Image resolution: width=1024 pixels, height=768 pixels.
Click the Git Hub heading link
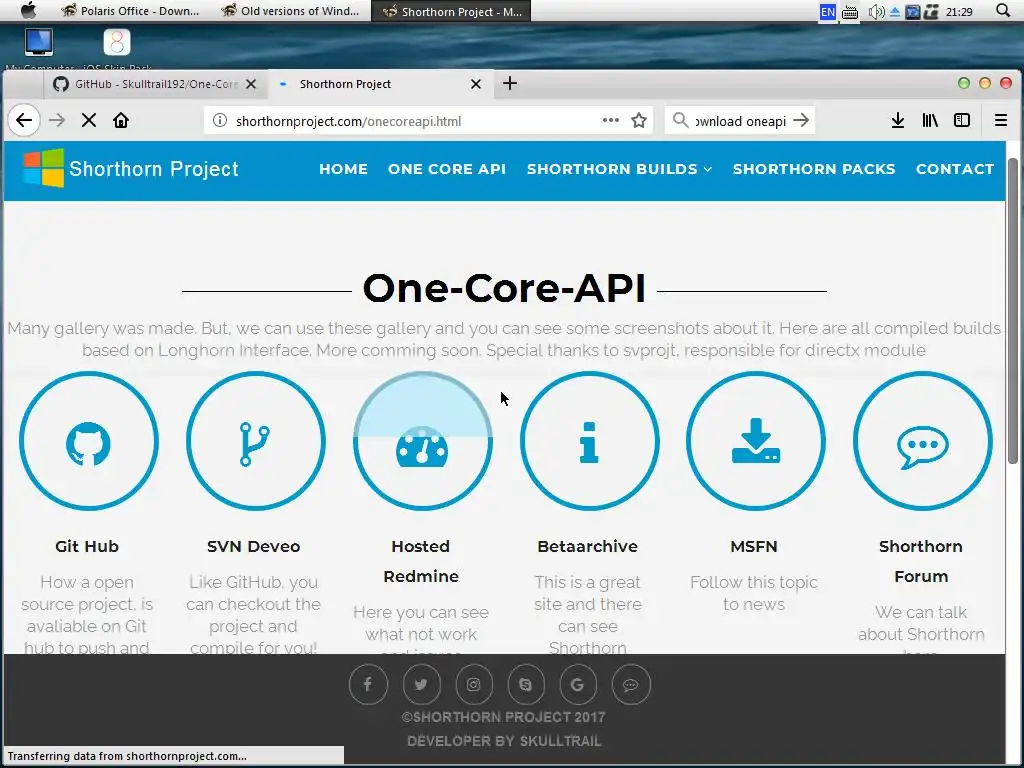(x=87, y=546)
